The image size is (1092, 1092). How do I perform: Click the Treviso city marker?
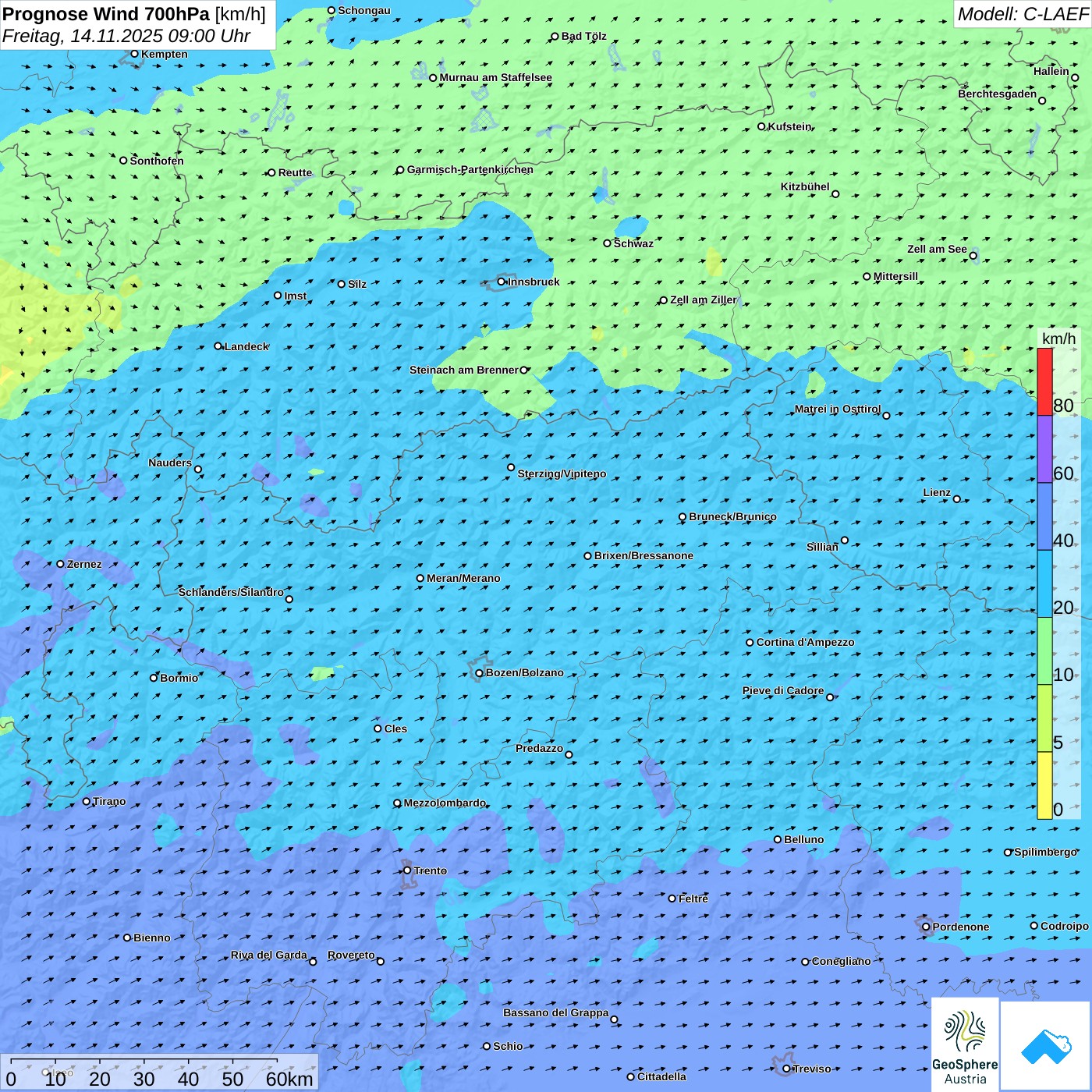point(786,1069)
